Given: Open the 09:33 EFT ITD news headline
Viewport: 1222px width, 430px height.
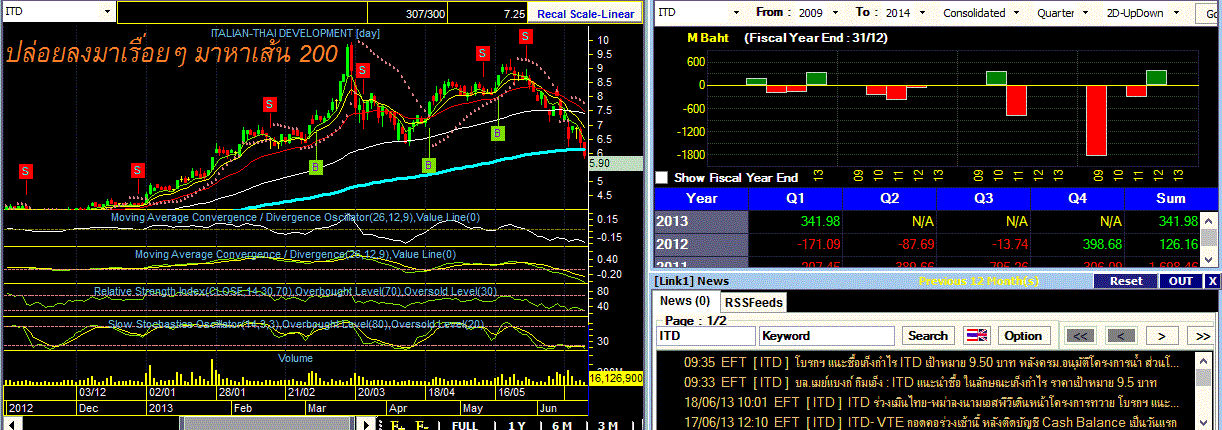Looking at the screenshot, I should click(920, 383).
